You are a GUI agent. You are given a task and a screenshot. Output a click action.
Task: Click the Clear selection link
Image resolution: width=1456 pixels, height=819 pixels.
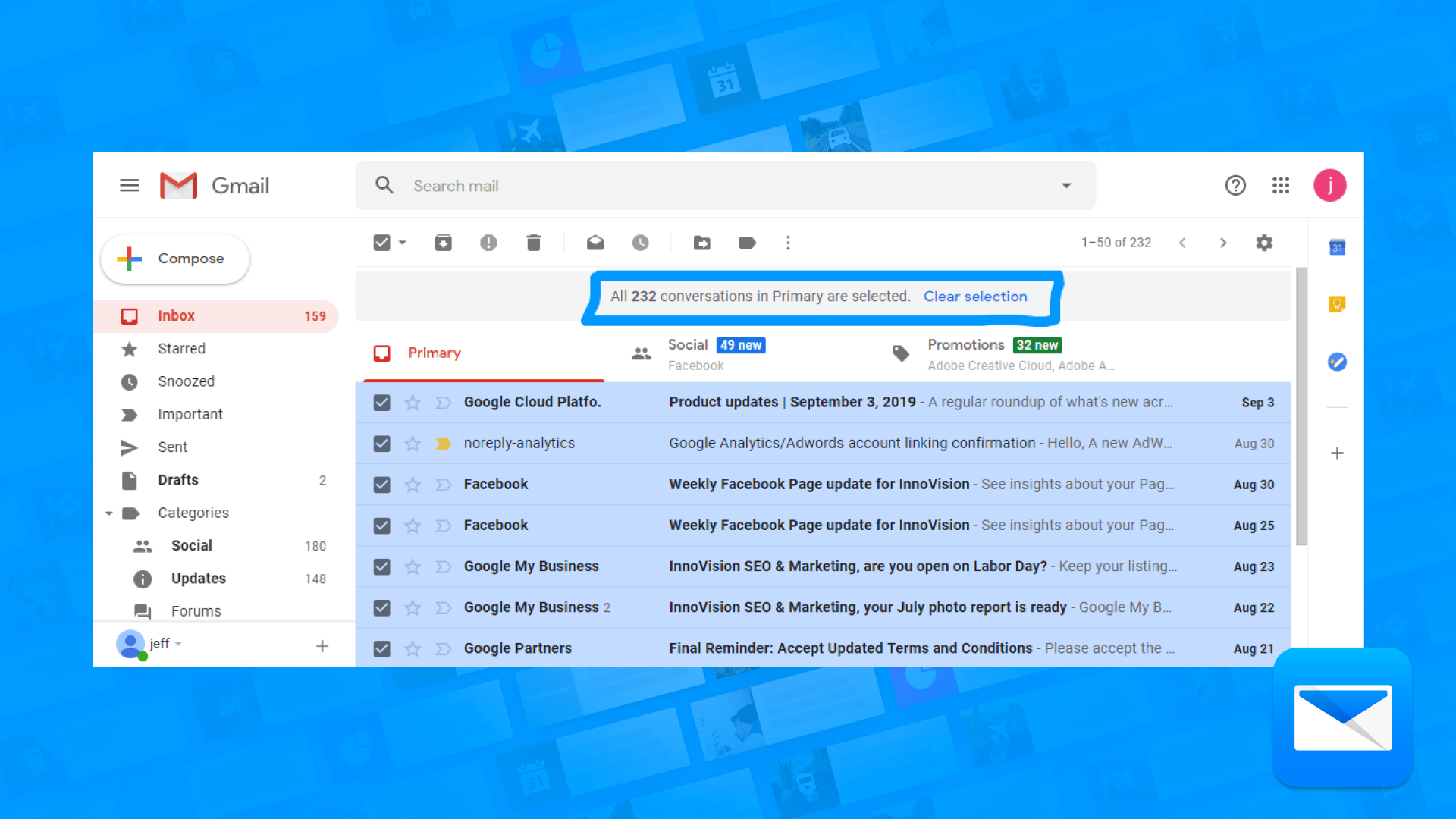point(975,297)
